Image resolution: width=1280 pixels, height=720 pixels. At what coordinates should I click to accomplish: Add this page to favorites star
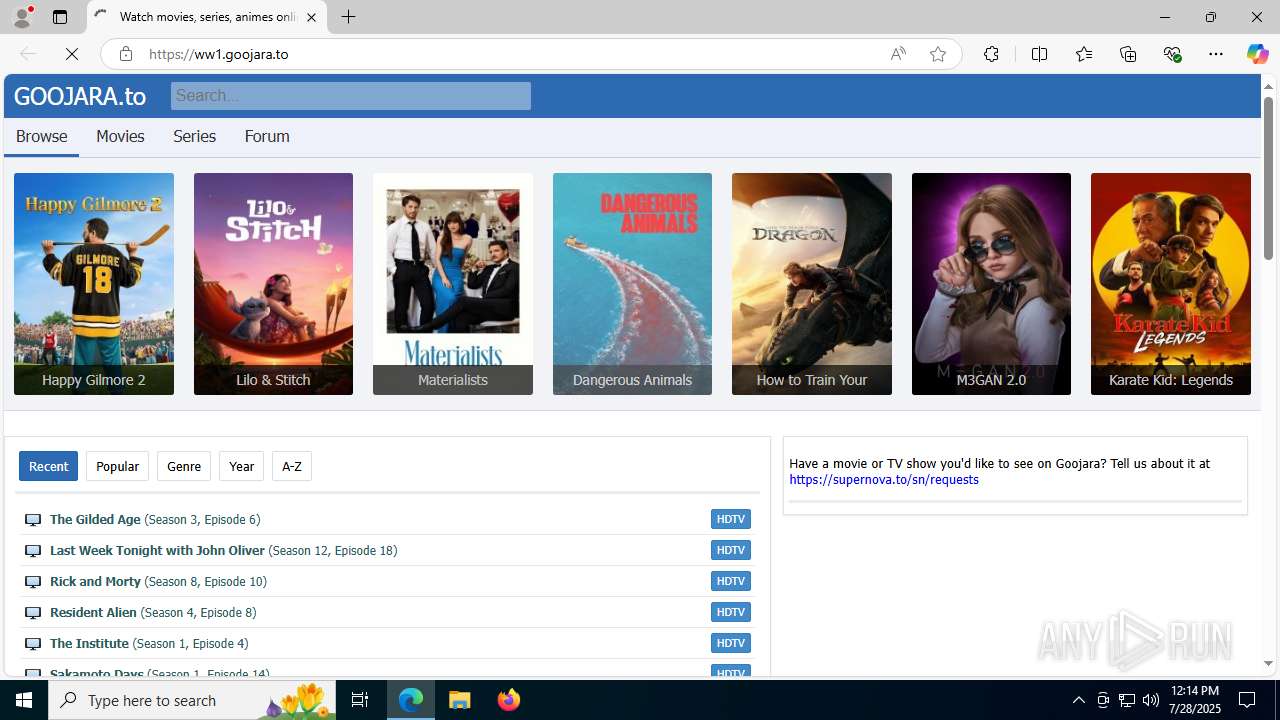click(938, 54)
